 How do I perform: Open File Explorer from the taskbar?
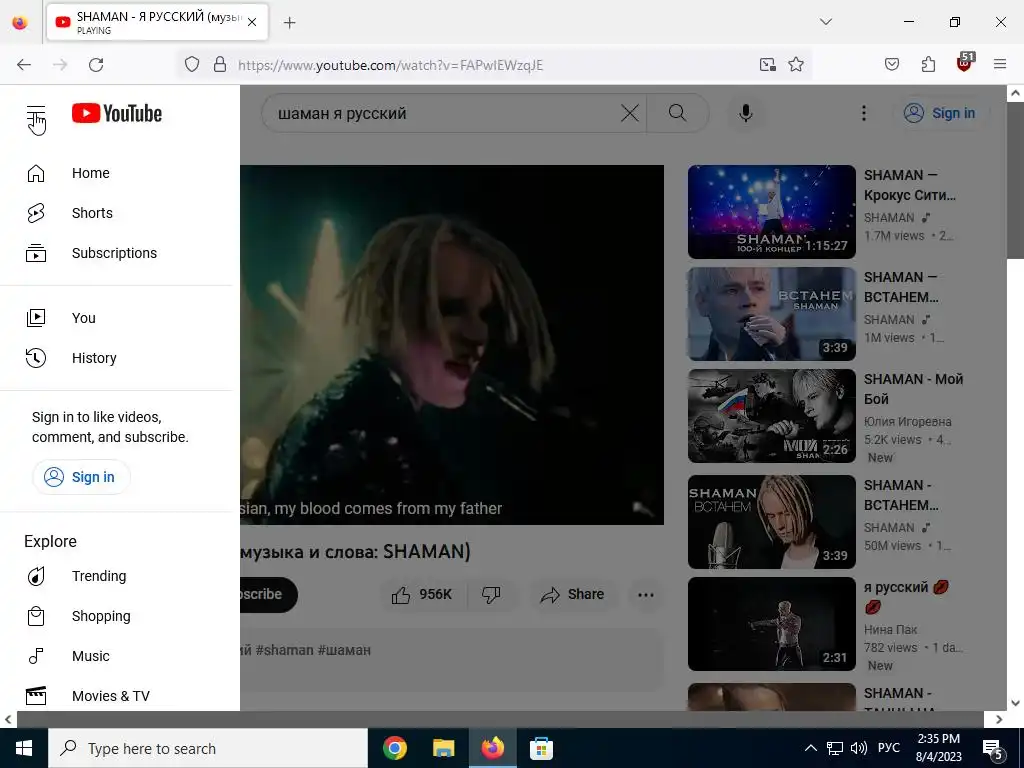pos(443,748)
